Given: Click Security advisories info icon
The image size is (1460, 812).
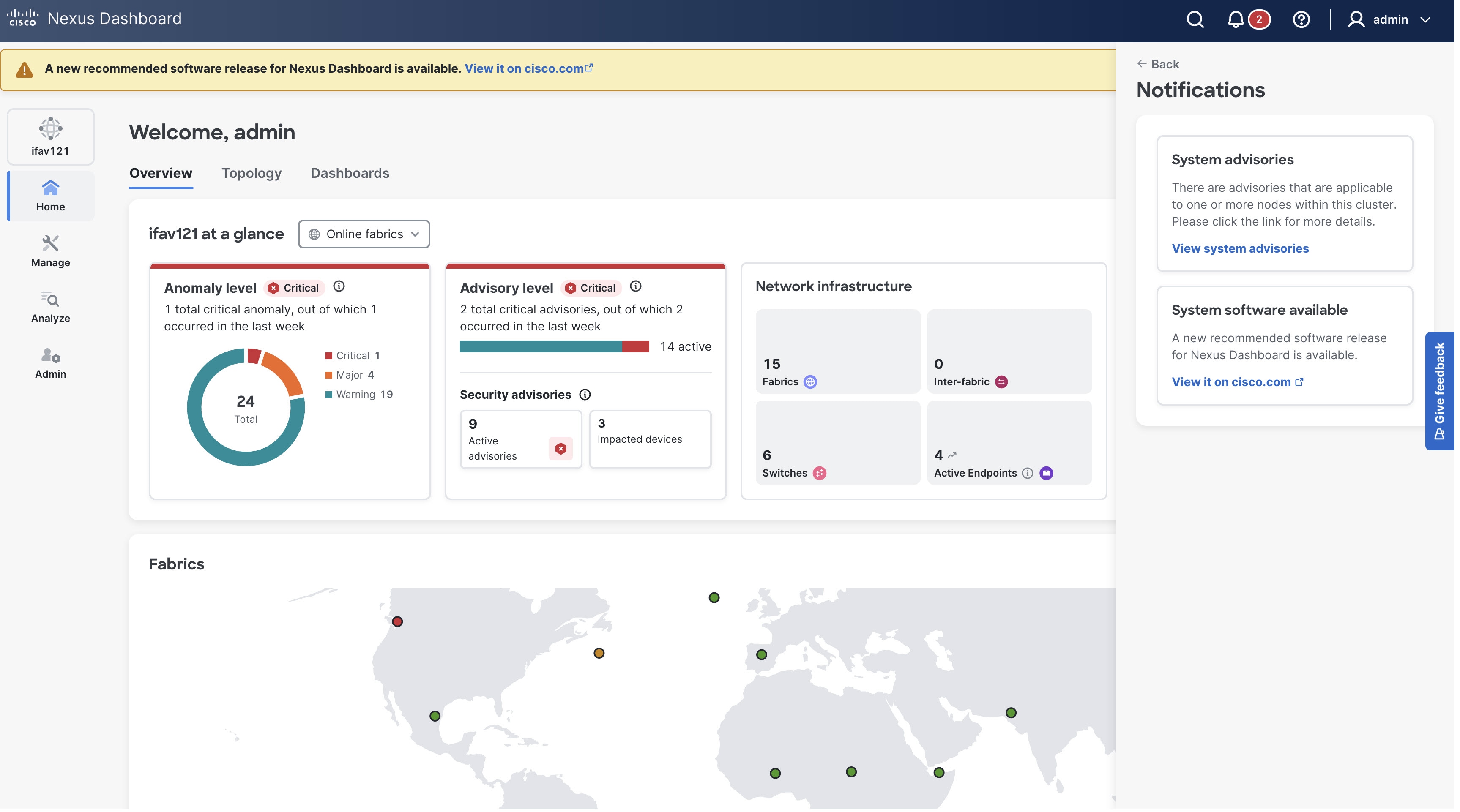Looking at the screenshot, I should pos(585,395).
